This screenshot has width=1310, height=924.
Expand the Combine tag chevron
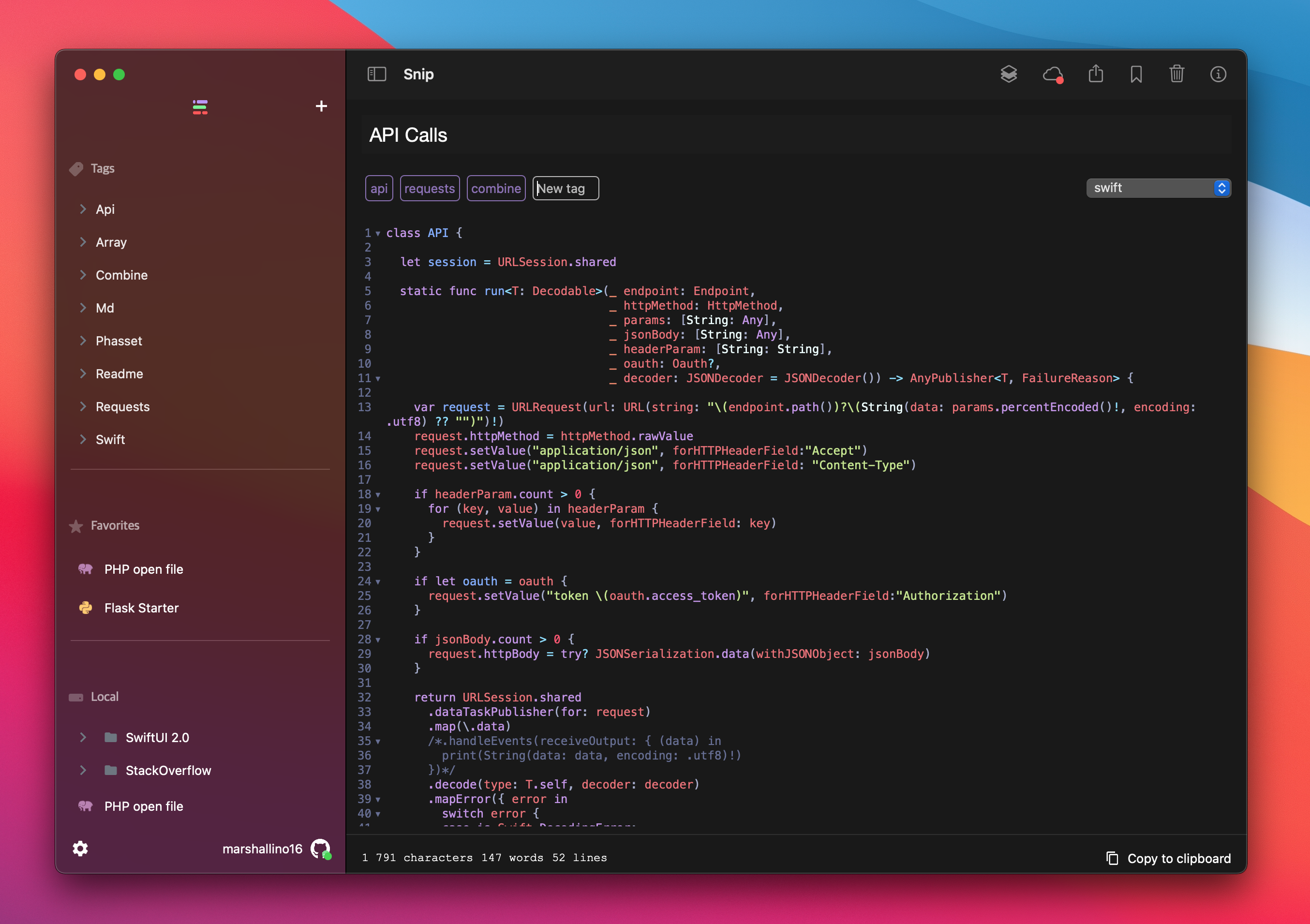[83, 274]
